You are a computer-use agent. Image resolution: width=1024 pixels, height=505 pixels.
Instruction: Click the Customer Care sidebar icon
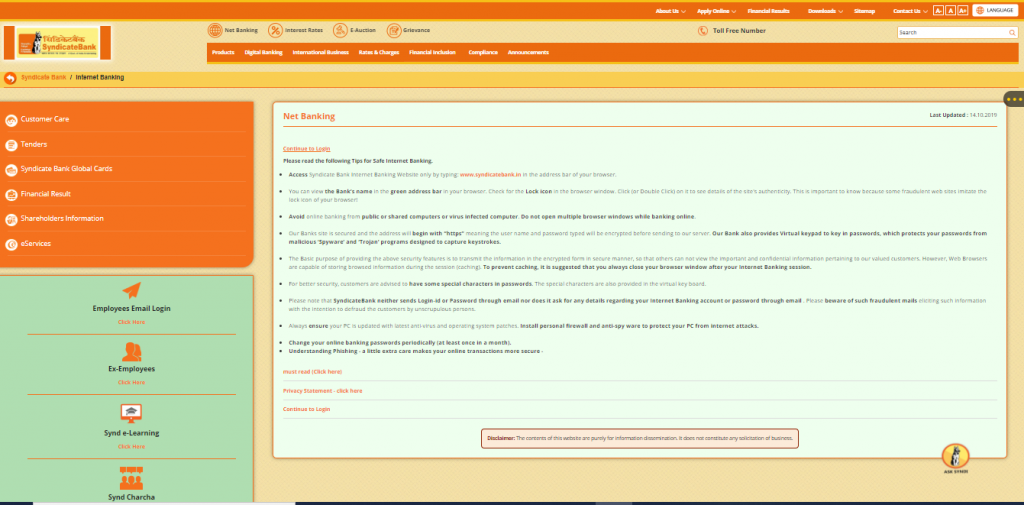[11, 120]
